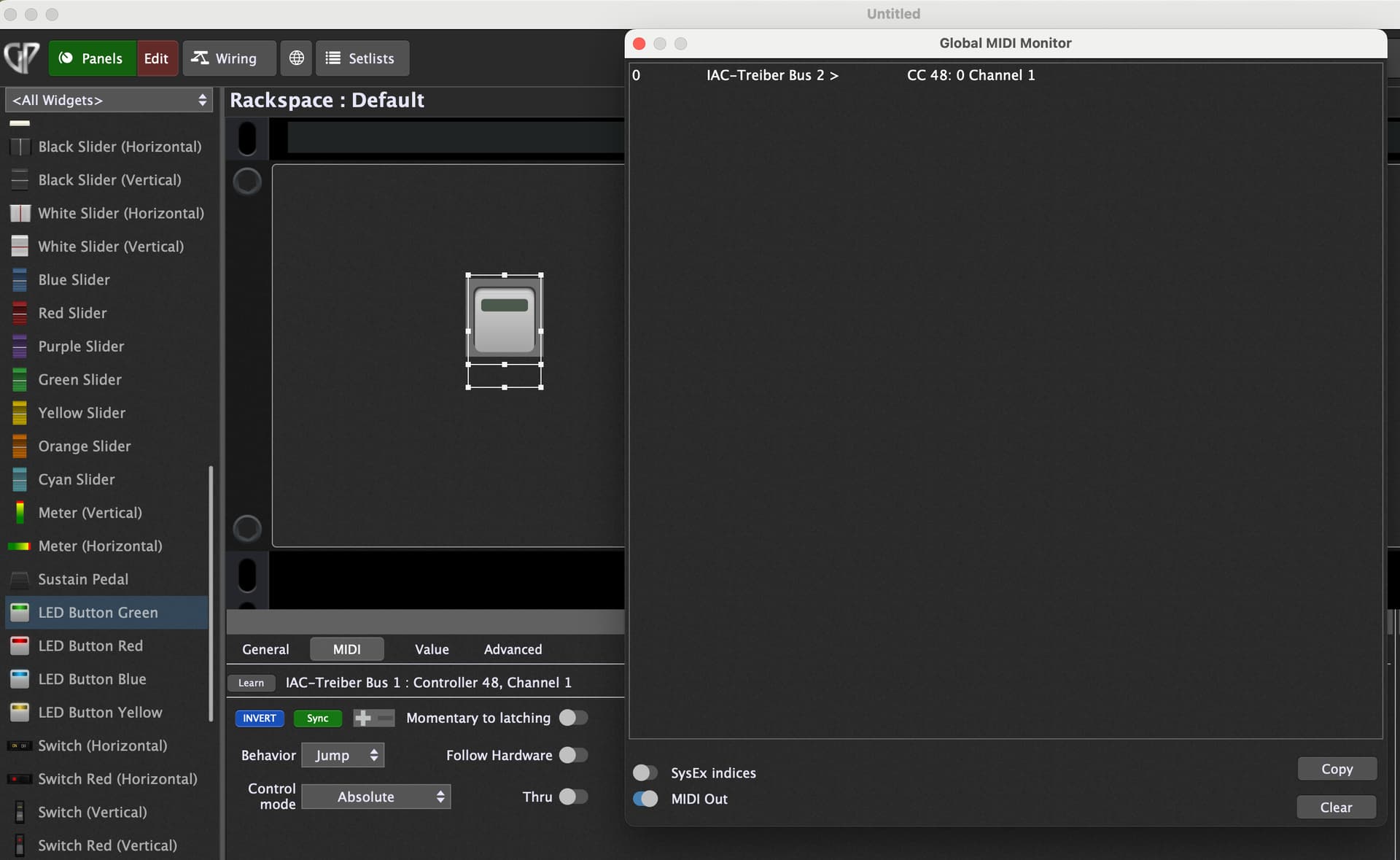Viewport: 1400px width, 860px height.
Task: Select the Orange Slider widget icon
Action: click(20, 446)
